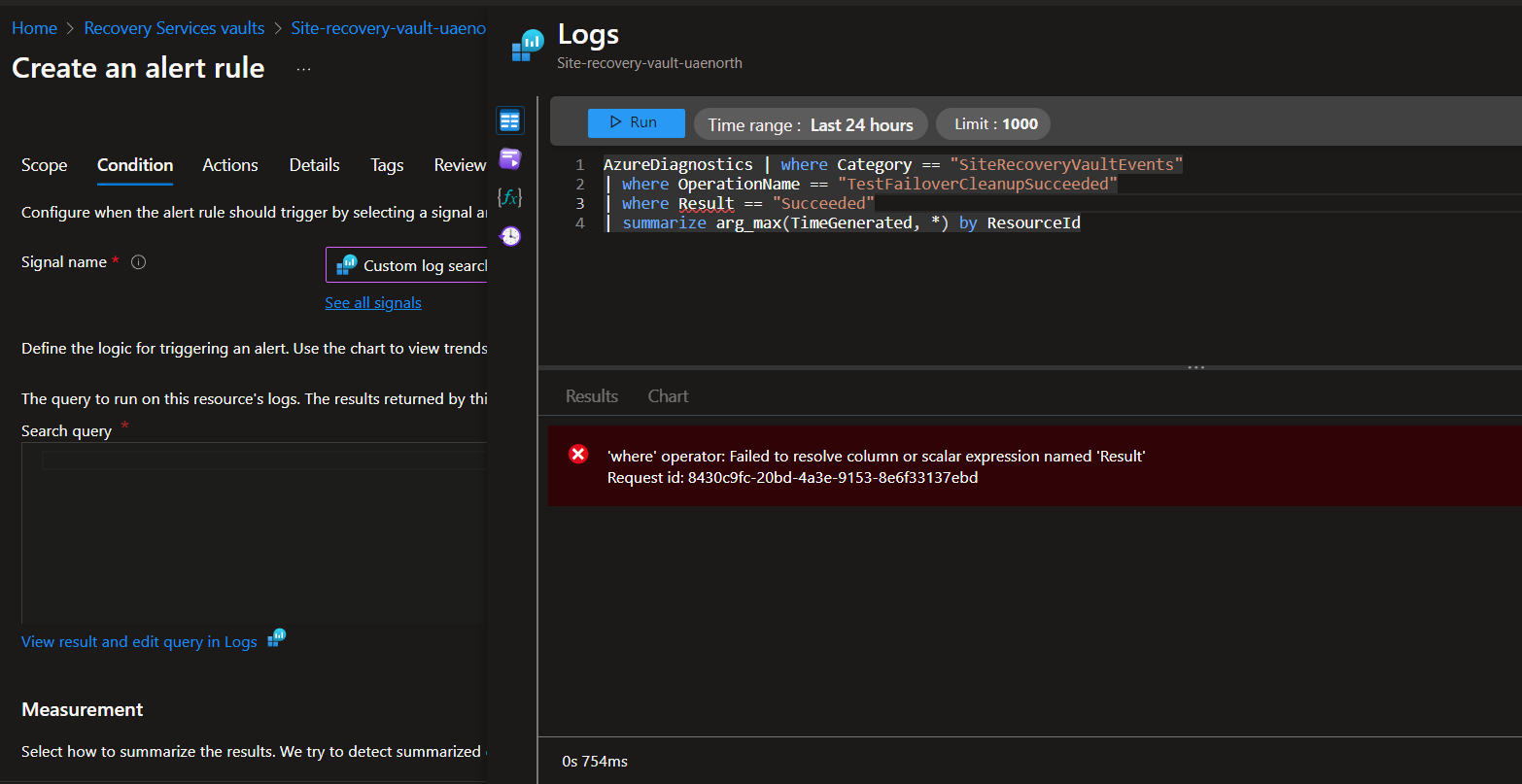Click the red error icon in Results
The height and width of the screenshot is (784, 1522).
pyautogui.click(x=578, y=454)
